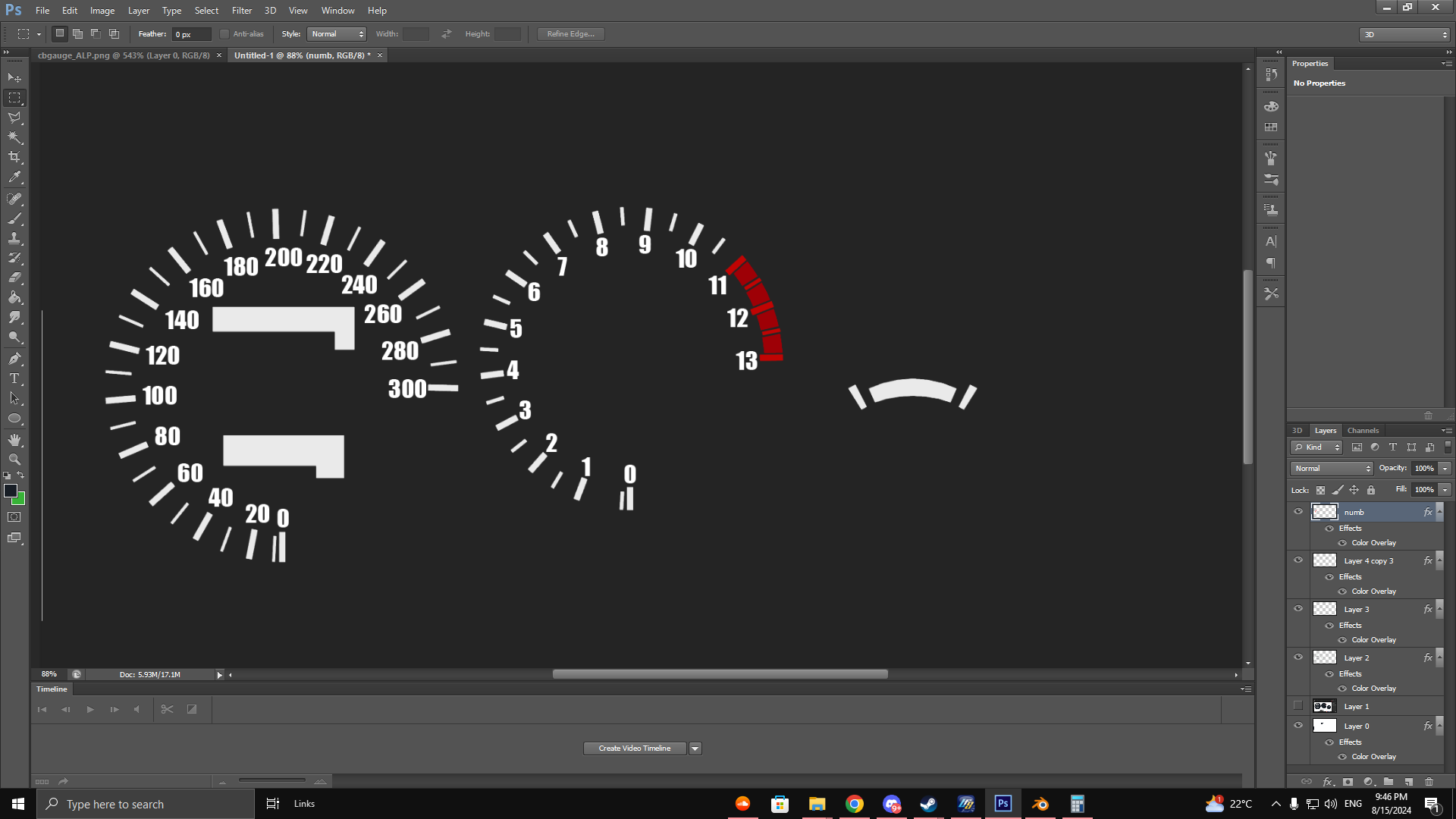Open the 3D workspace switcher dropdown
This screenshot has width=1456, height=819.
point(1404,34)
